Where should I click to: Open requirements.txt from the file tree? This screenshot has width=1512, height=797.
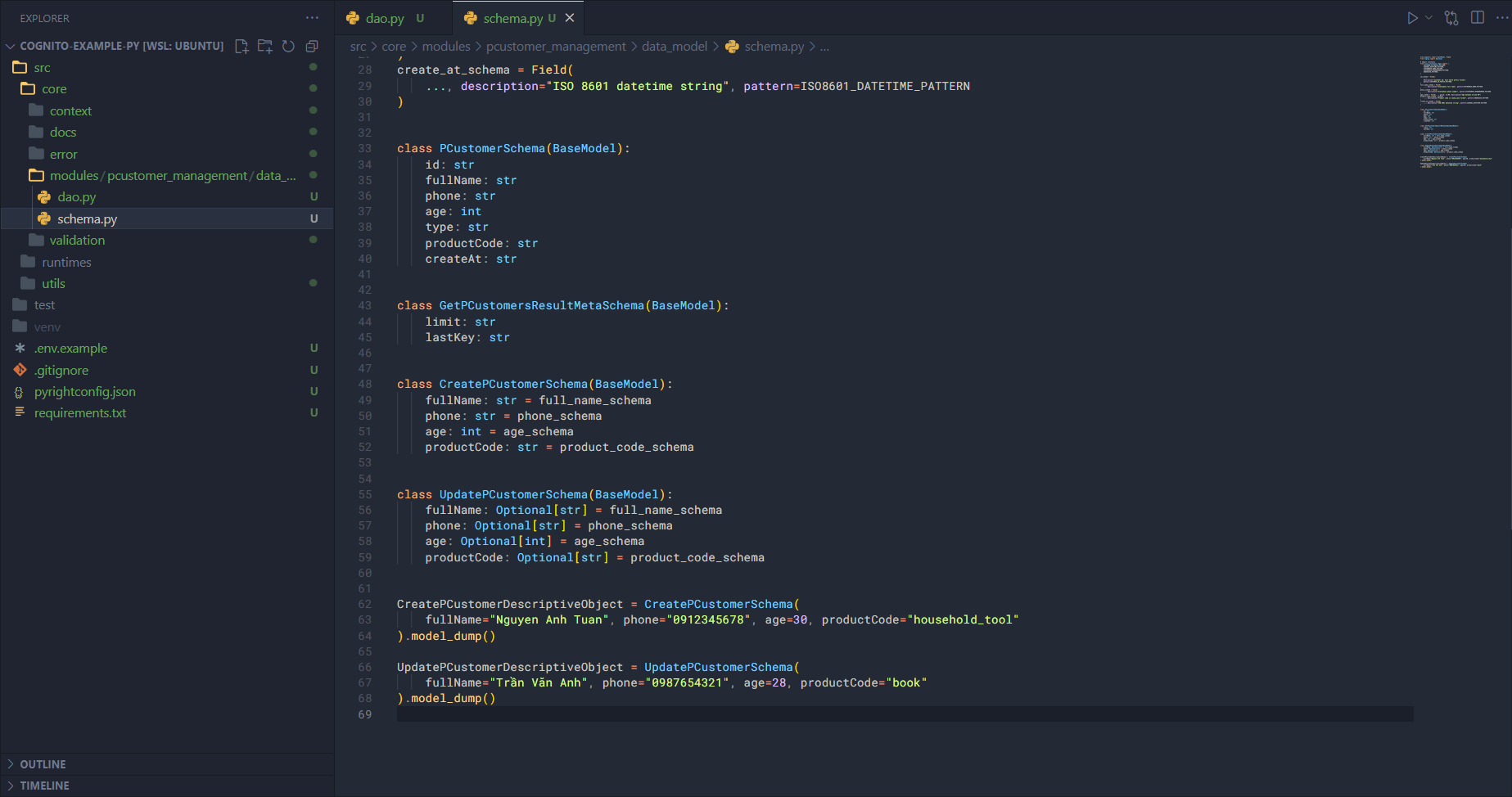coord(80,413)
